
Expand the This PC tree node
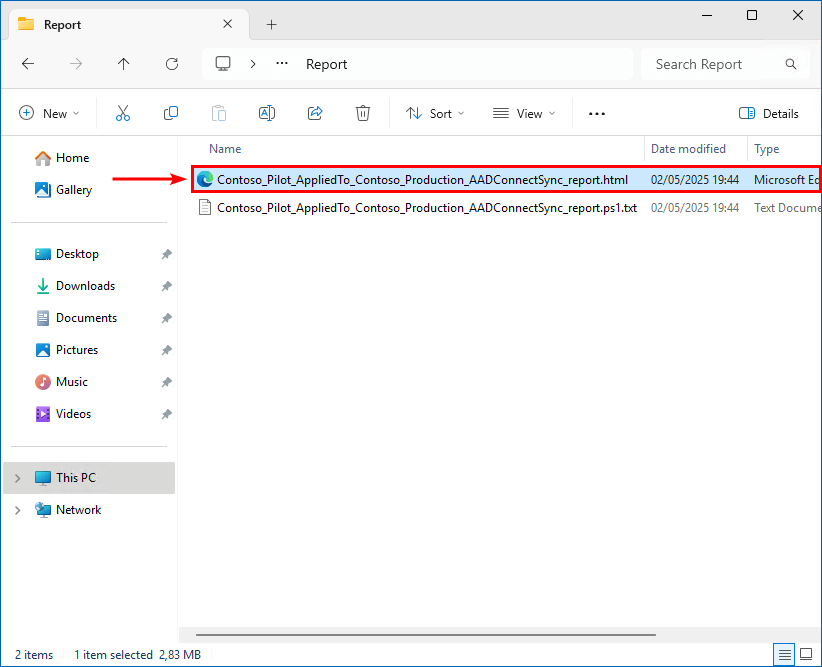[x=17, y=478]
